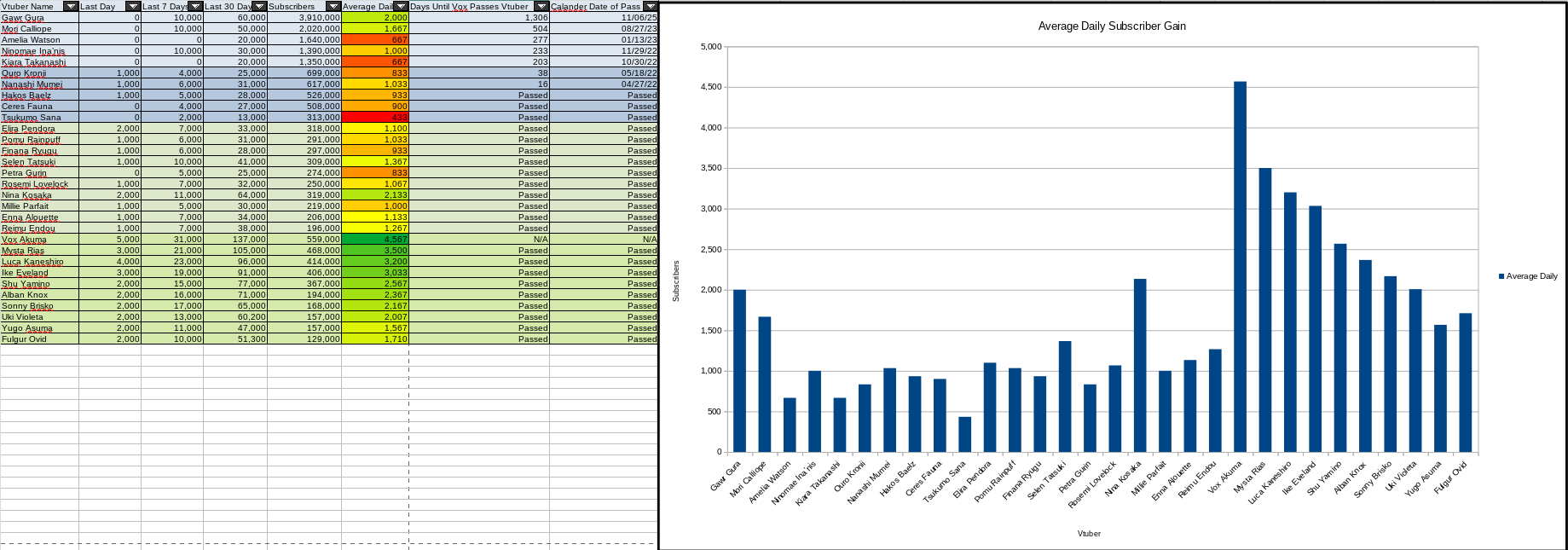Open the Average Daily filter dropdown
Screen dimensions: 1568x550
point(401,6)
